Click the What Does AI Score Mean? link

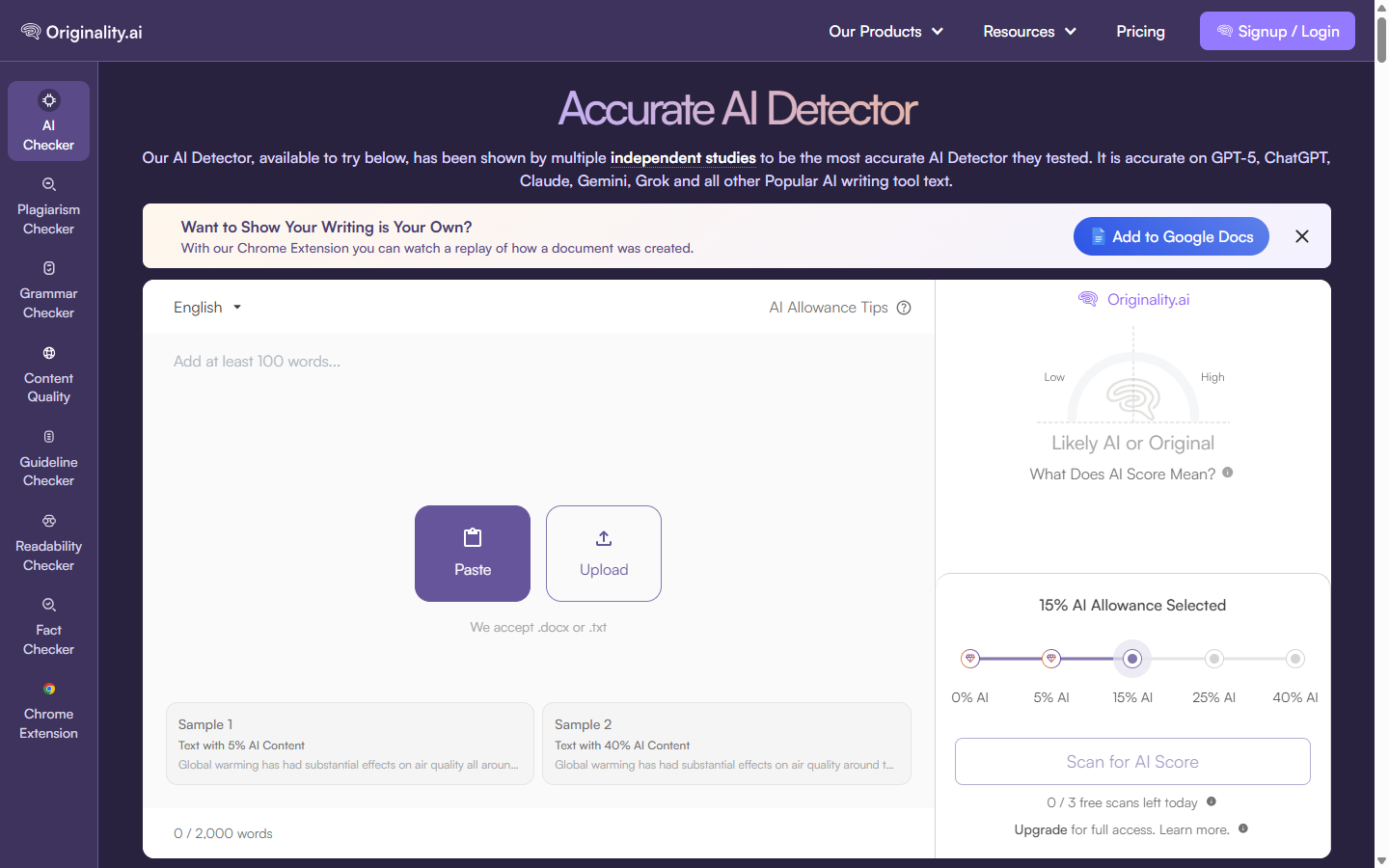[1123, 474]
